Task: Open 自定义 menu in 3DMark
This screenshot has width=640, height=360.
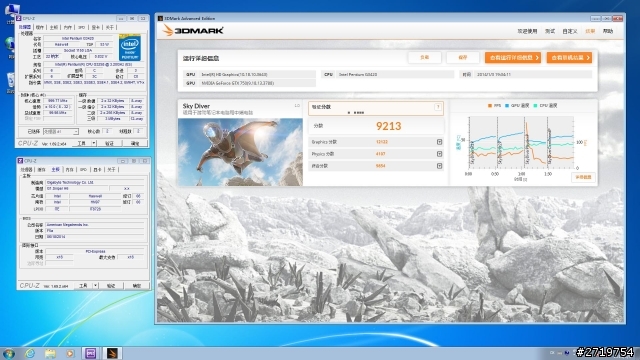Action: pyautogui.click(x=570, y=31)
